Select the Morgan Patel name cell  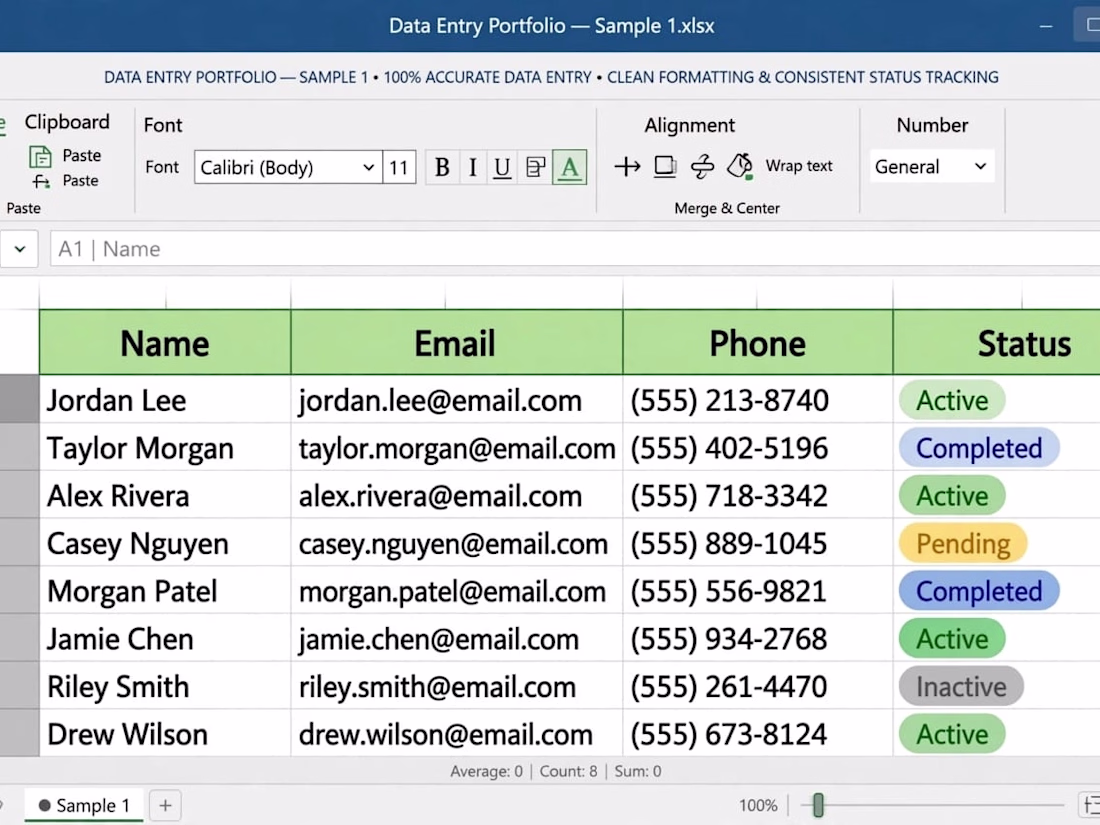(x=165, y=591)
